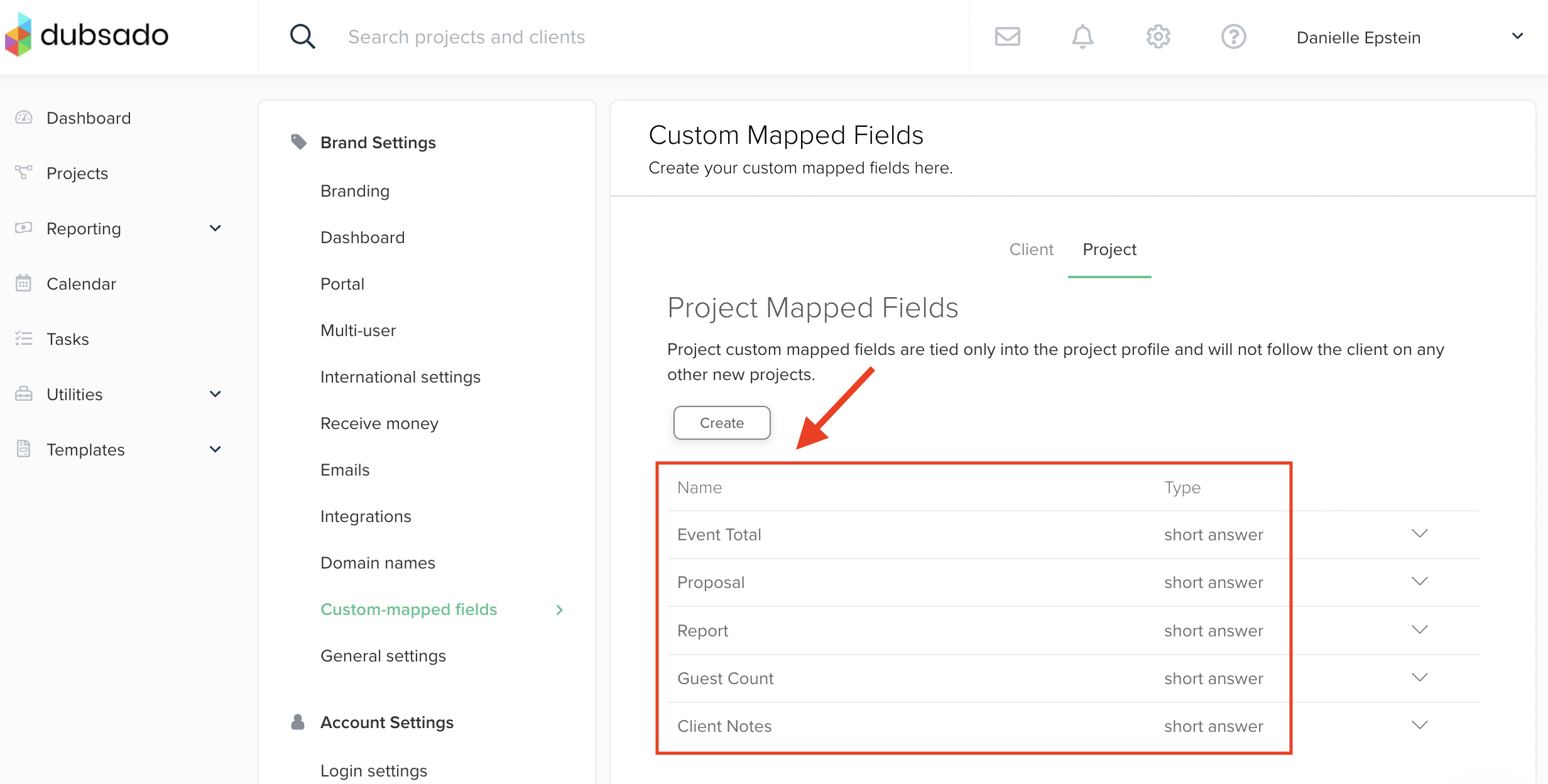Open the settings gear icon

point(1158,36)
